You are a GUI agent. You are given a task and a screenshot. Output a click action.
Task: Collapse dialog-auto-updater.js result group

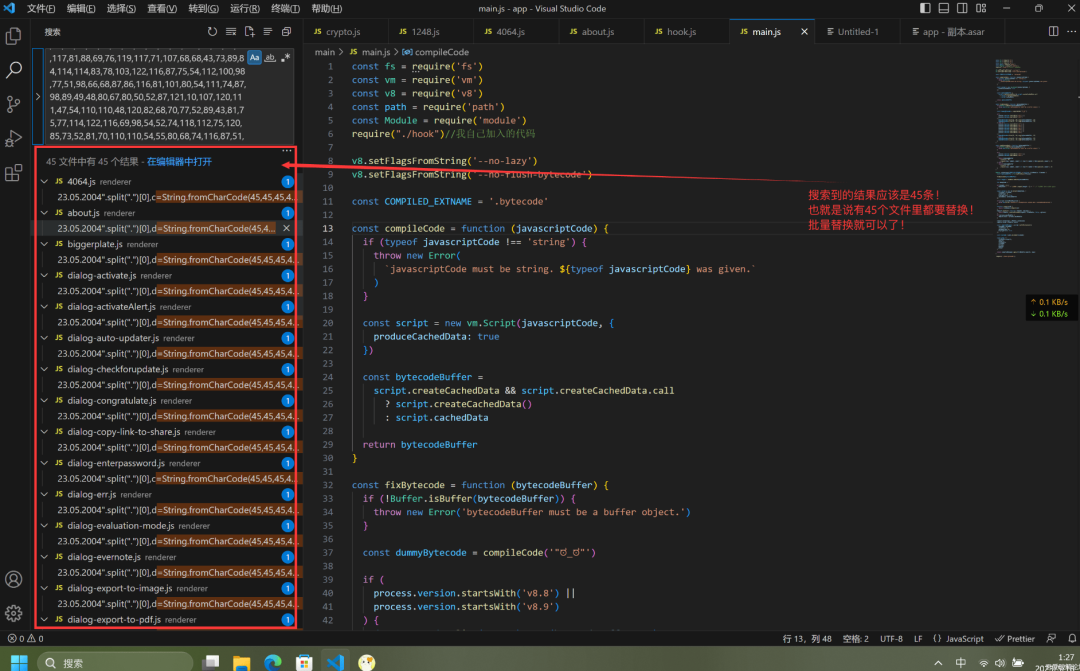[45, 338]
